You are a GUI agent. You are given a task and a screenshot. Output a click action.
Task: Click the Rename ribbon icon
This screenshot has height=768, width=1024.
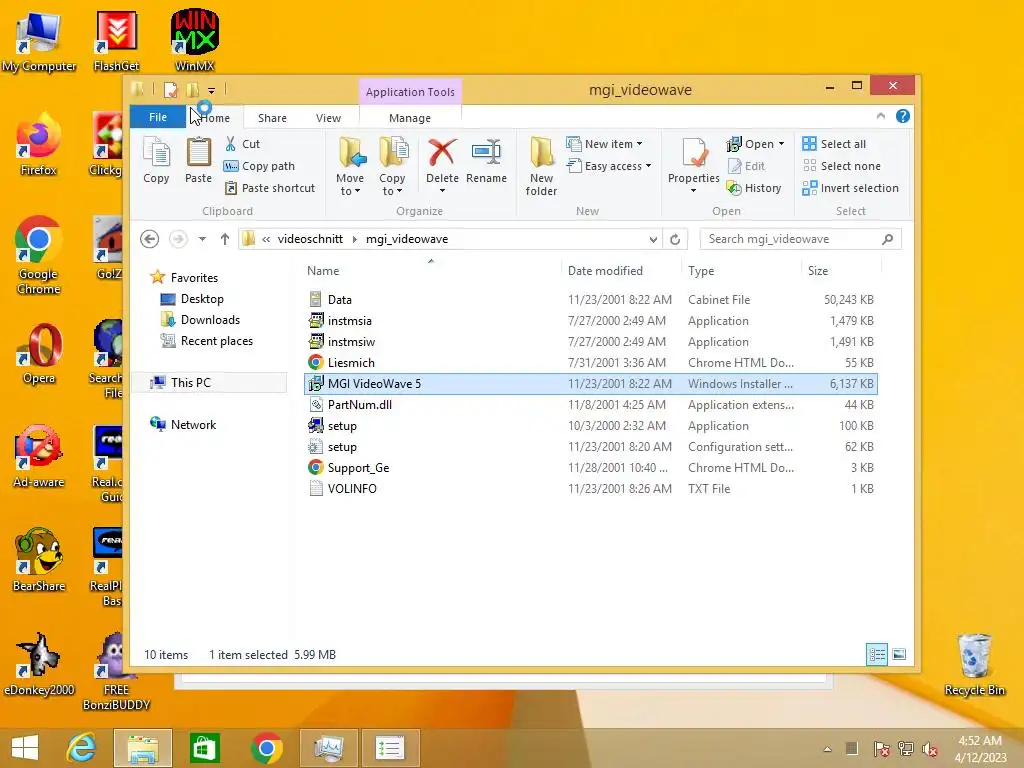pos(487,160)
